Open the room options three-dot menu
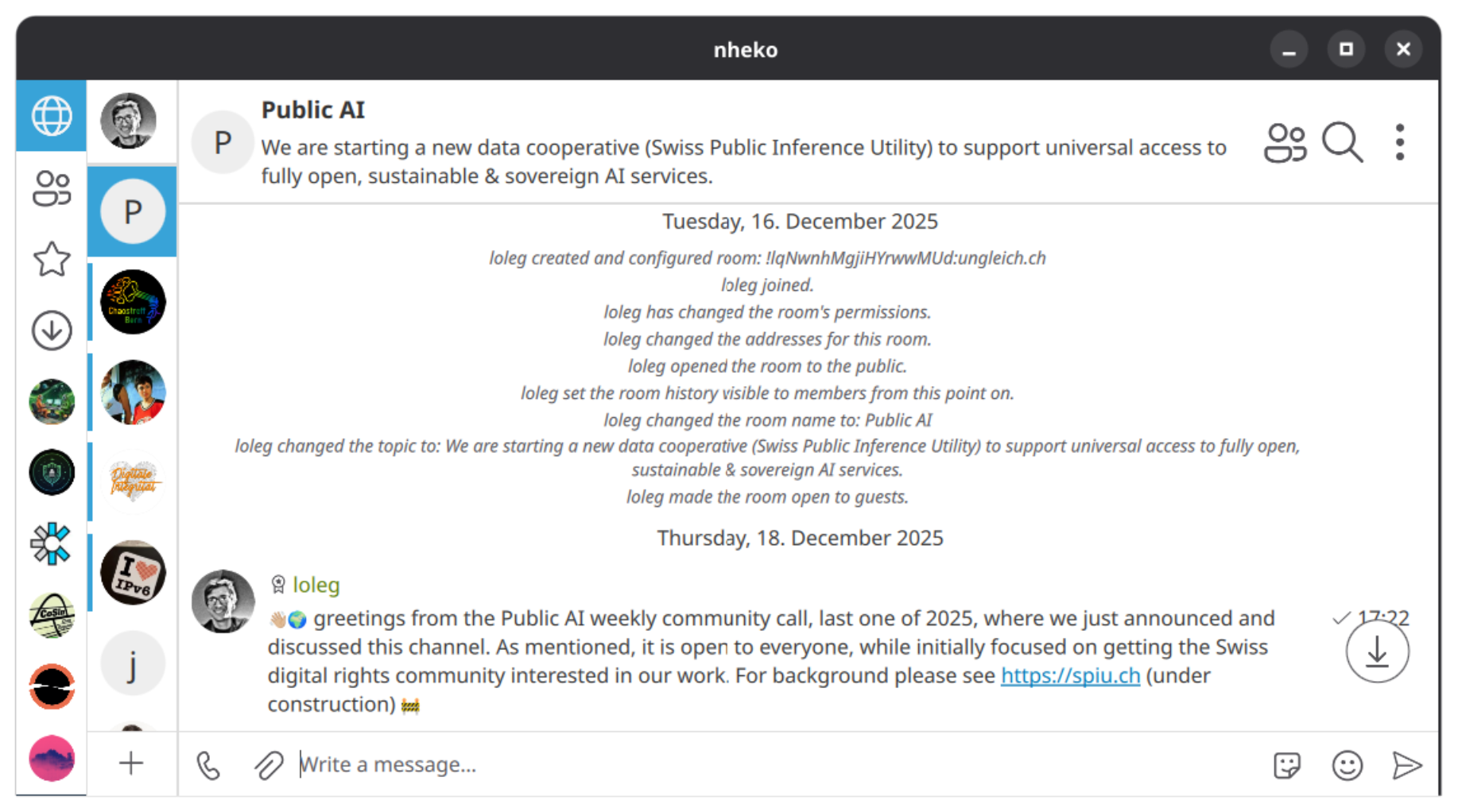This screenshot has height=812, width=1458. click(1400, 143)
